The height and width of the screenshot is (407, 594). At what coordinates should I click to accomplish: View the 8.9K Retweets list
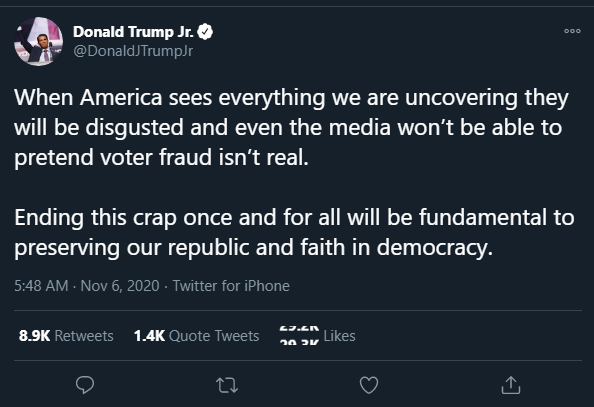(66, 336)
